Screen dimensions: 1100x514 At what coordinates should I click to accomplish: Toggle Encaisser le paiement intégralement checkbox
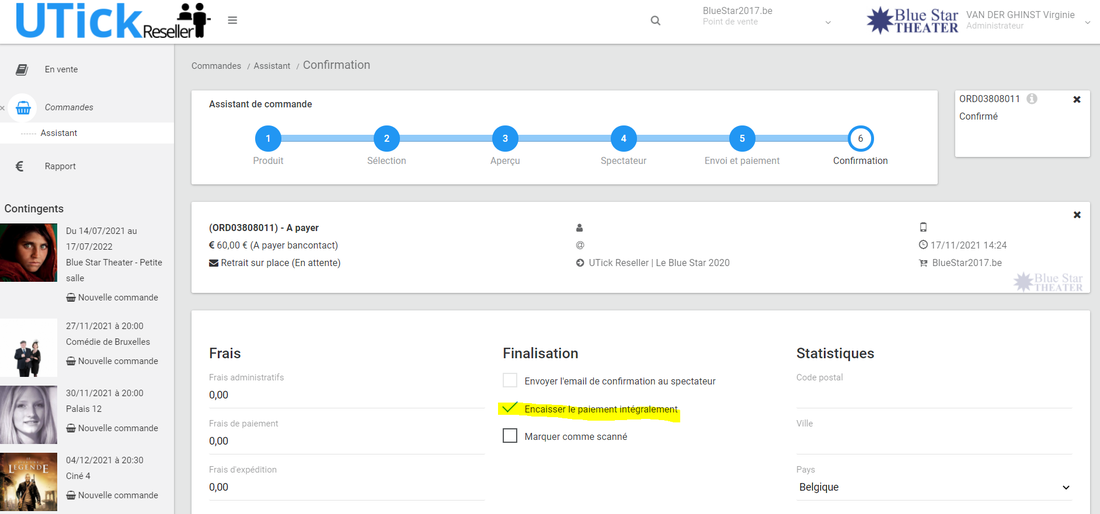(x=510, y=409)
